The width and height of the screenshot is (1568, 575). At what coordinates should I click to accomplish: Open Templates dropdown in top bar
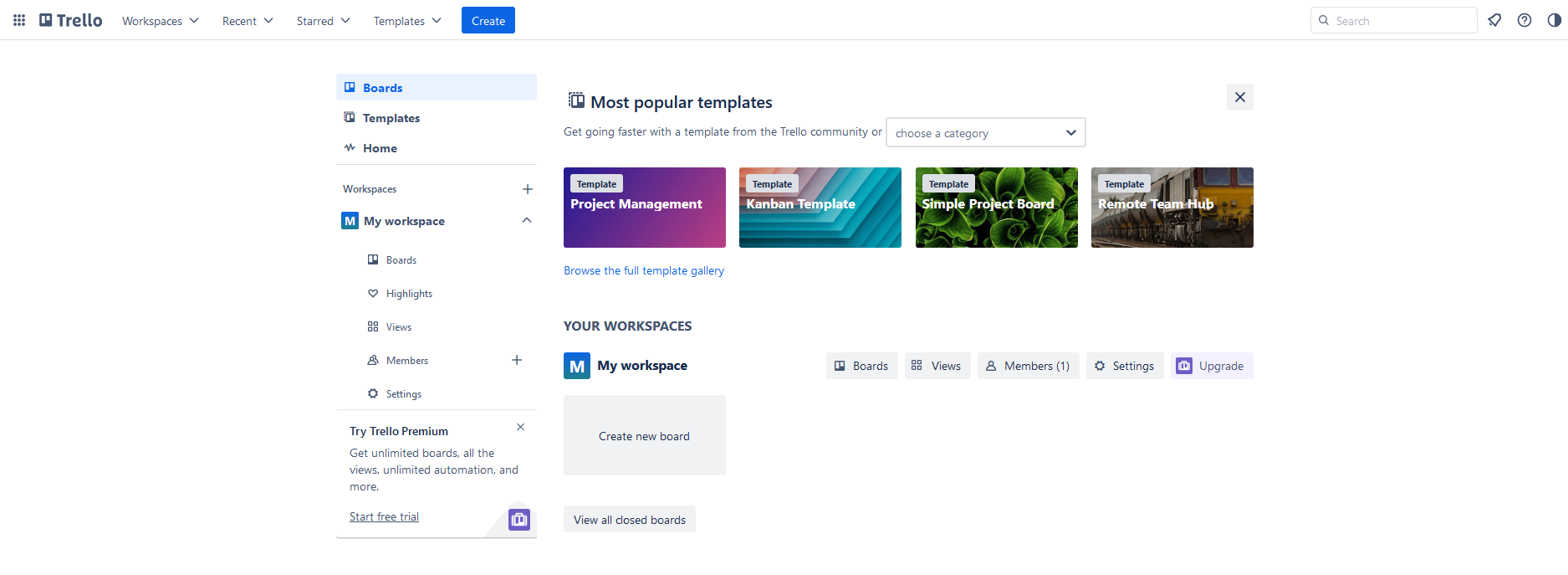coord(407,20)
